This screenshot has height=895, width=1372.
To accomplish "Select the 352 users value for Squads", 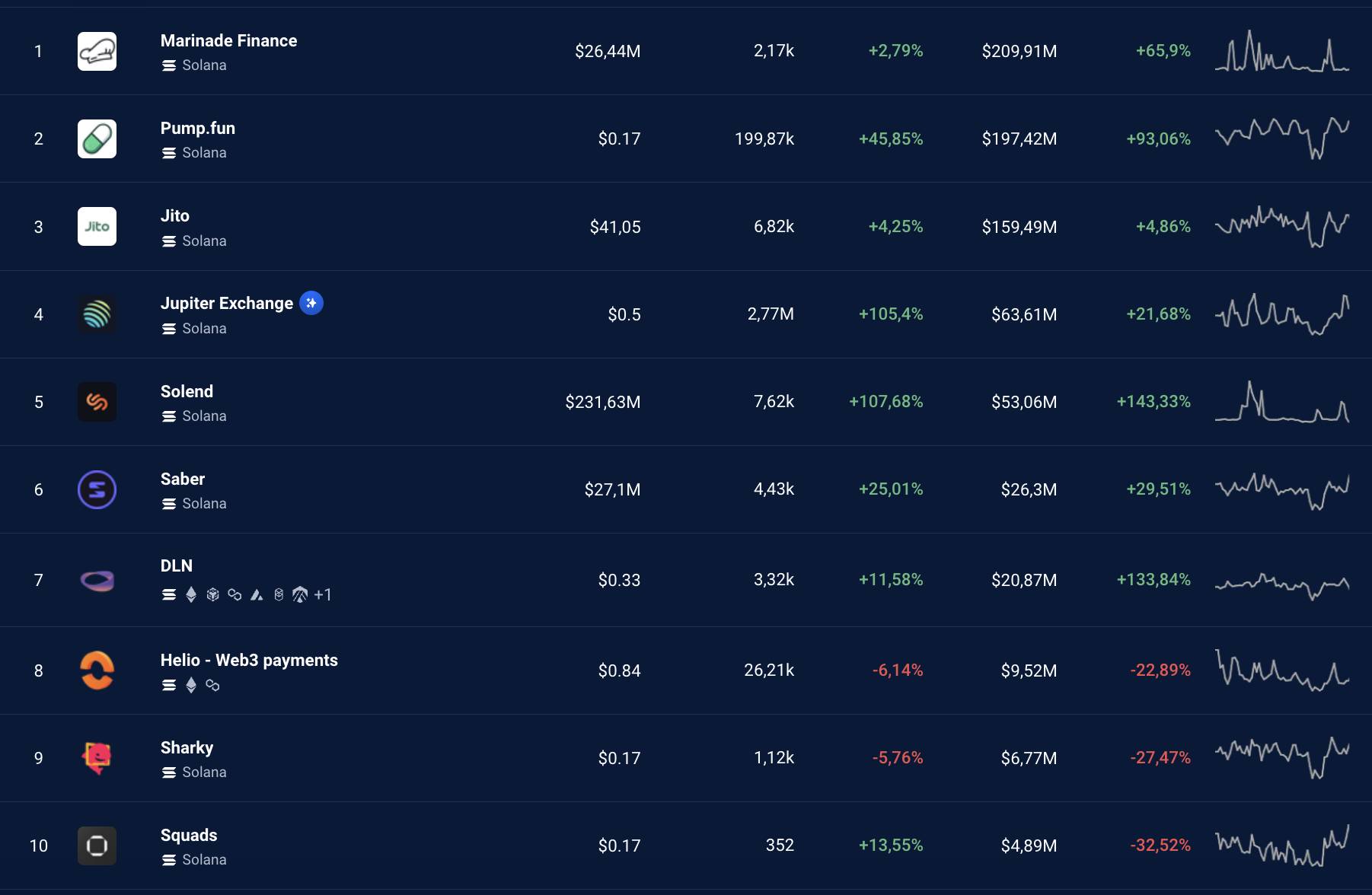I will pos(780,845).
